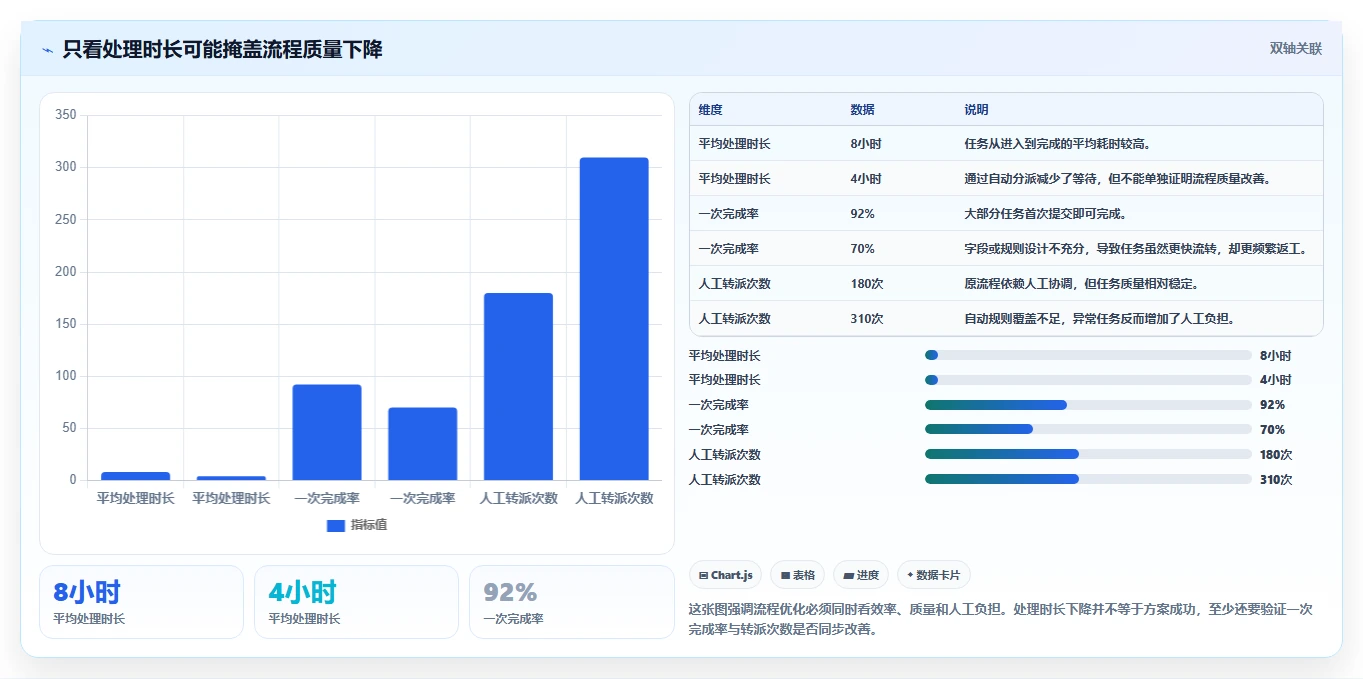The image size is (1363, 679).
Task: Click the table description starting 通过自动分派减少了等待
Action: tap(1117, 179)
